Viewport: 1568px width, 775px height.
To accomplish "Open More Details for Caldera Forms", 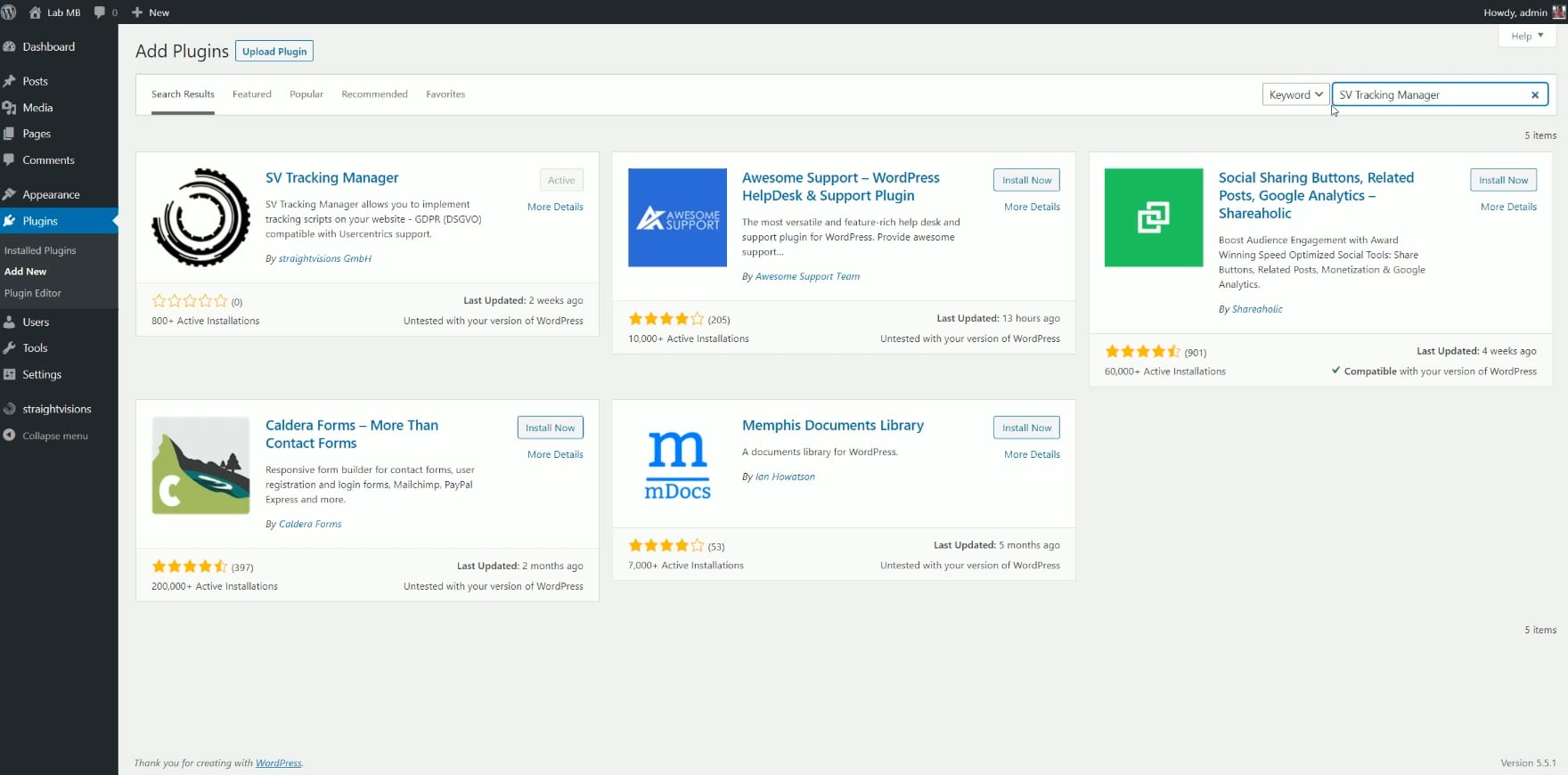I will pyautogui.click(x=555, y=454).
